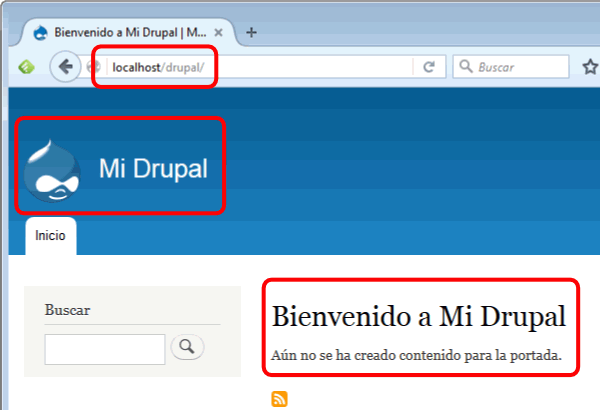Go back with the browser back arrow

click(65, 67)
